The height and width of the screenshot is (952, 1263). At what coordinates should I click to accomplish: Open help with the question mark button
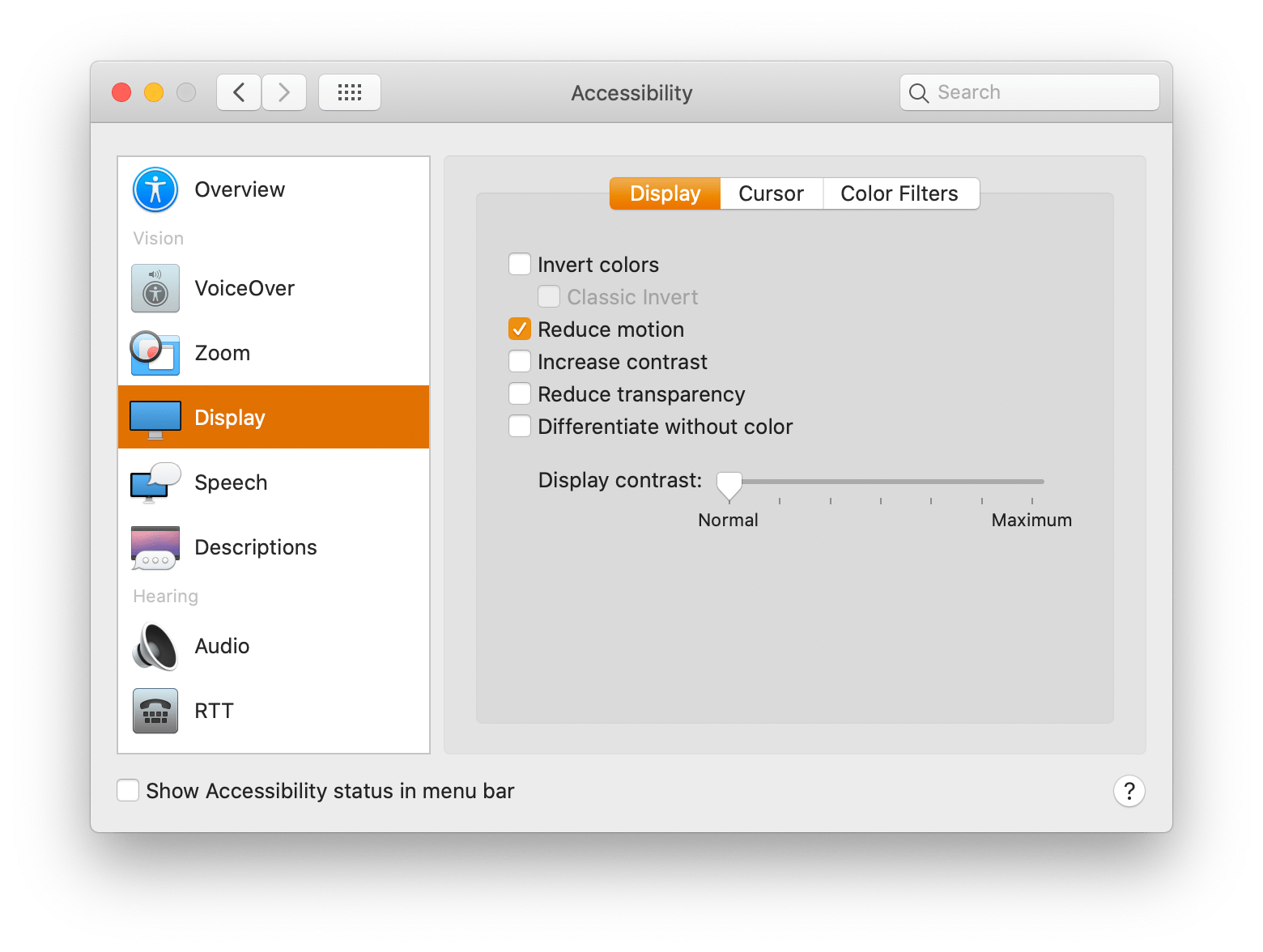[1129, 791]
